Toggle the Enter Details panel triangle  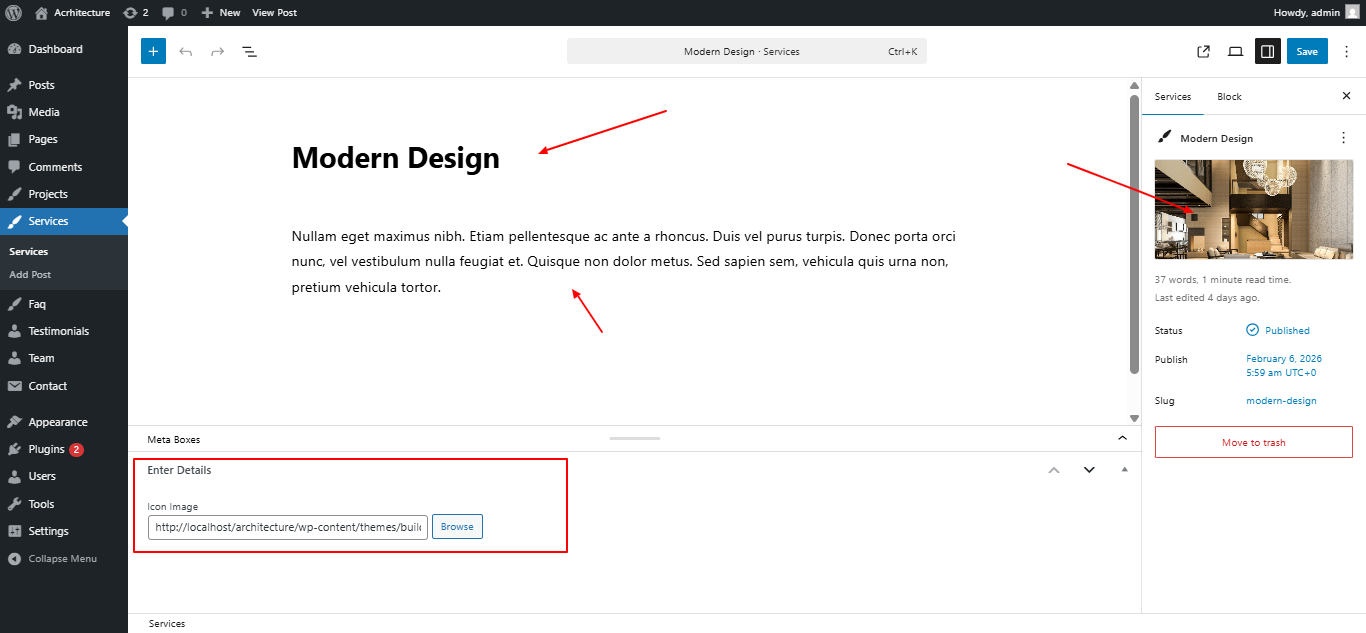pos(1124,470)
